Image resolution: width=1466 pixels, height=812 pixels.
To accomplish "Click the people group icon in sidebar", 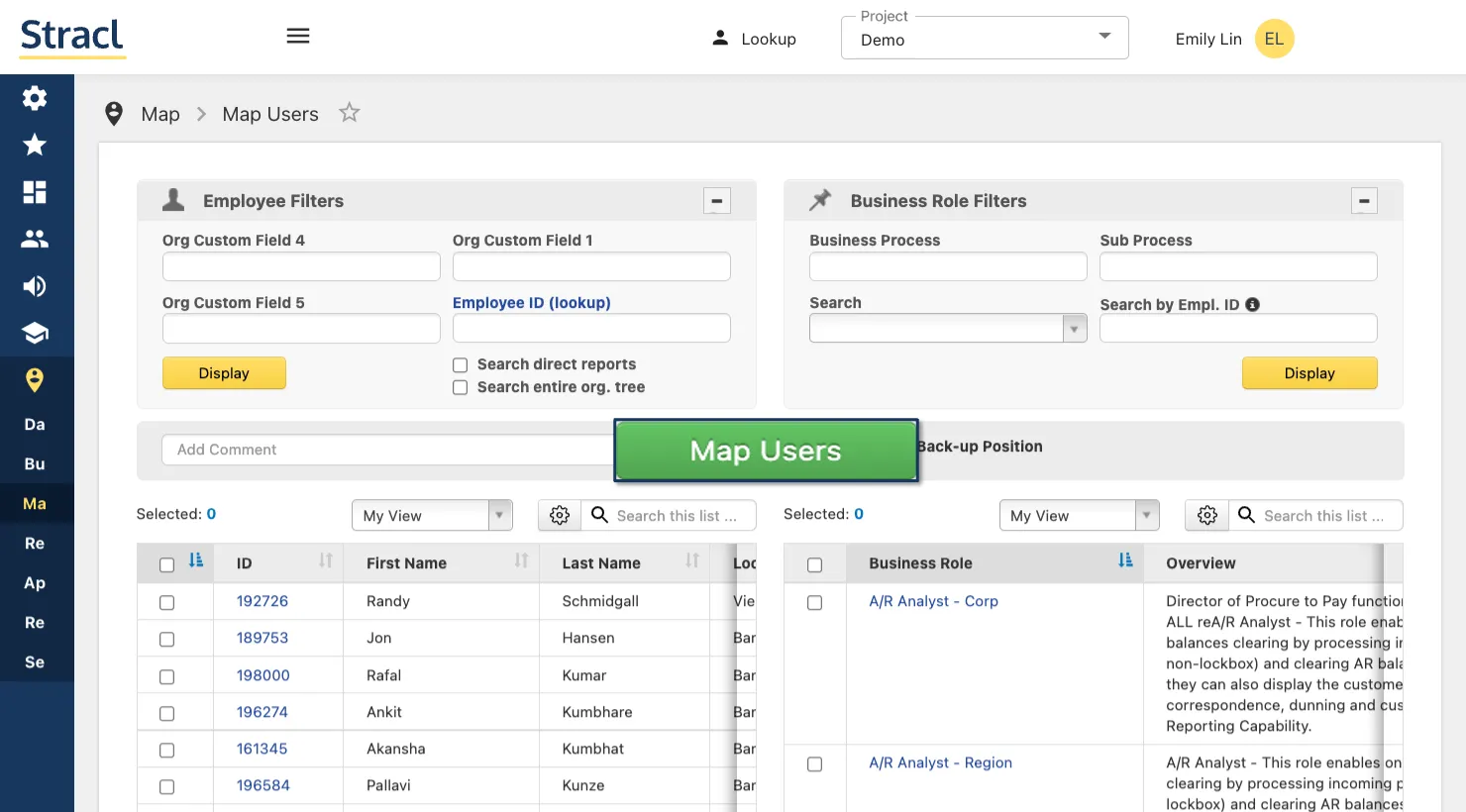I will click(35, 239).
